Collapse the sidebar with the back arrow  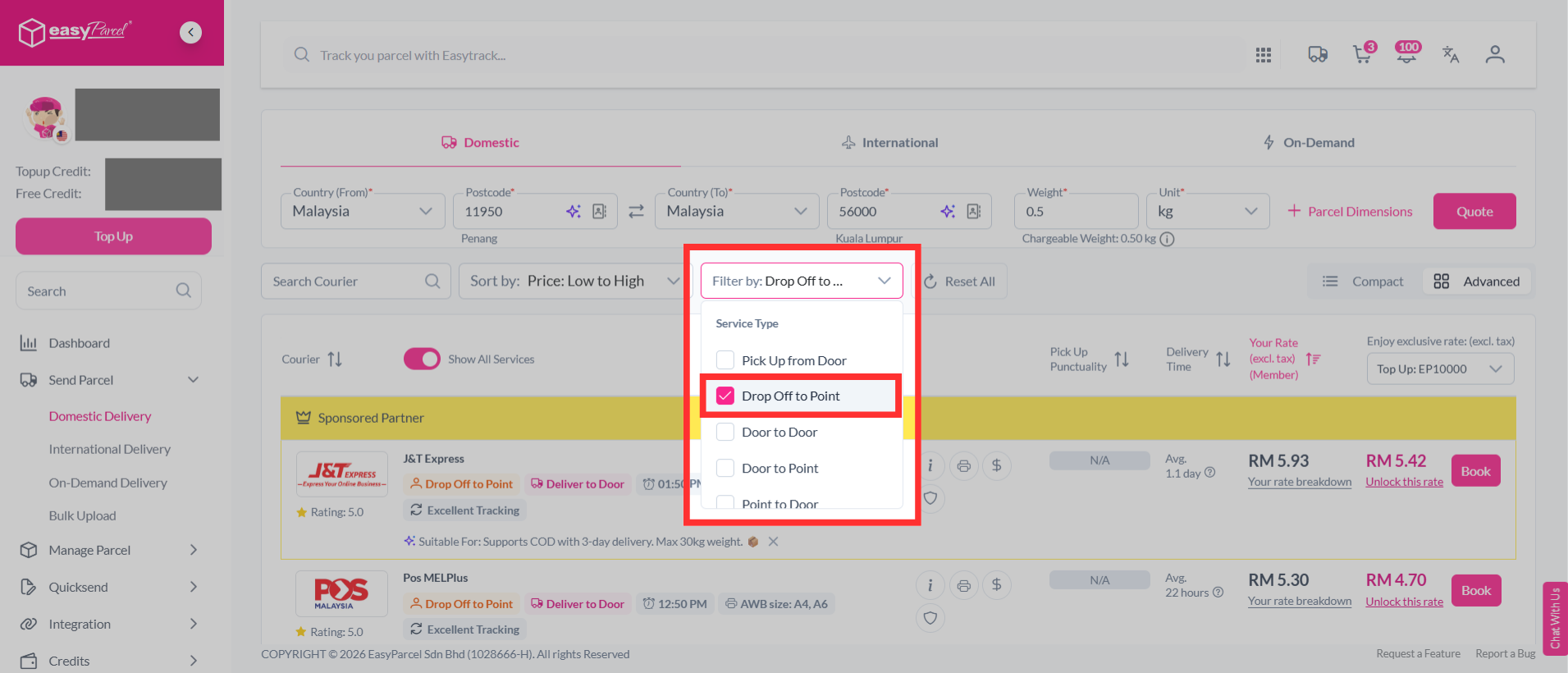click(x=190, y=32)
